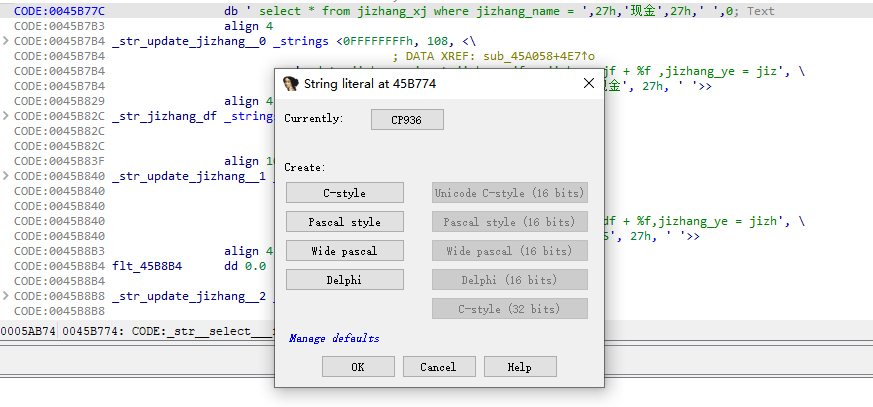Click Wide pascal (16 bits) button
The image size is (873, 407).
tap(509, 251)
